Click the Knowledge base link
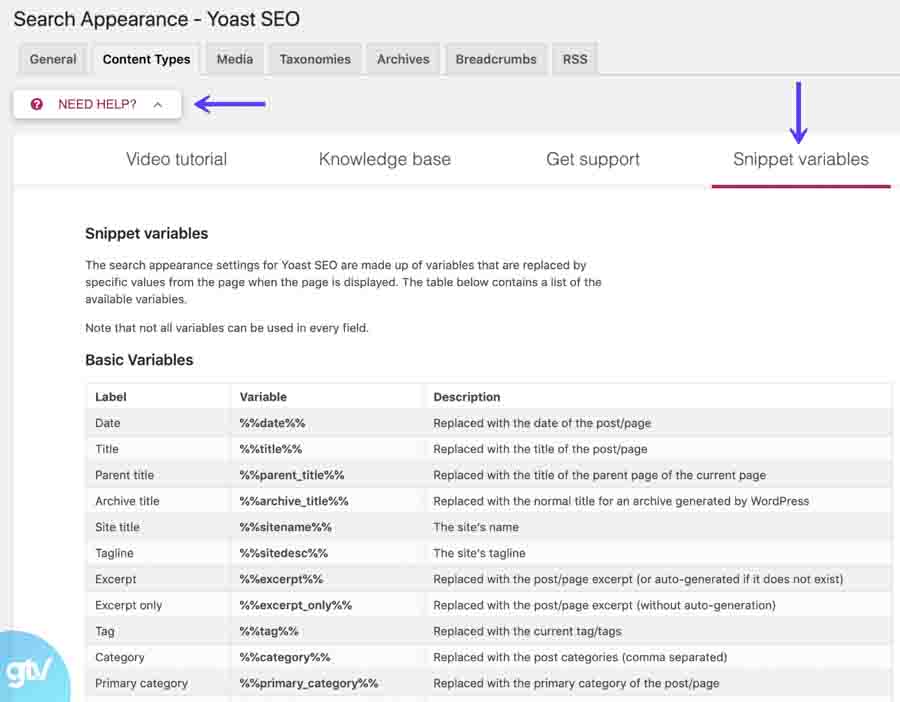The width and height of the screenshot is (900, 702). click(385, 159)
